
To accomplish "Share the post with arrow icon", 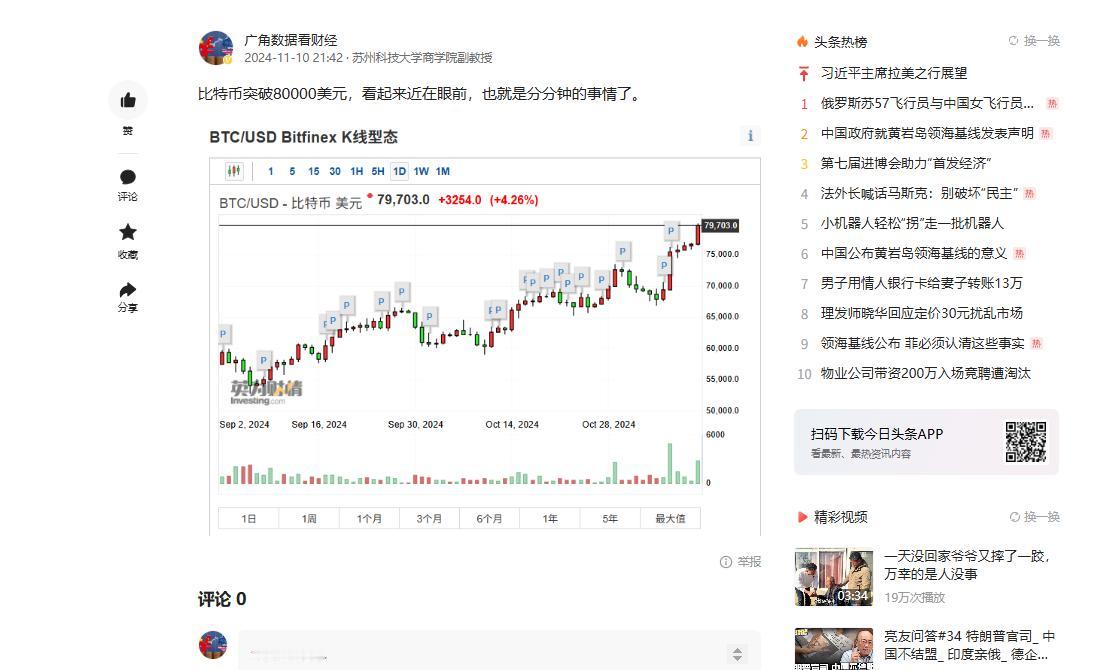I will tap(128, 290).
